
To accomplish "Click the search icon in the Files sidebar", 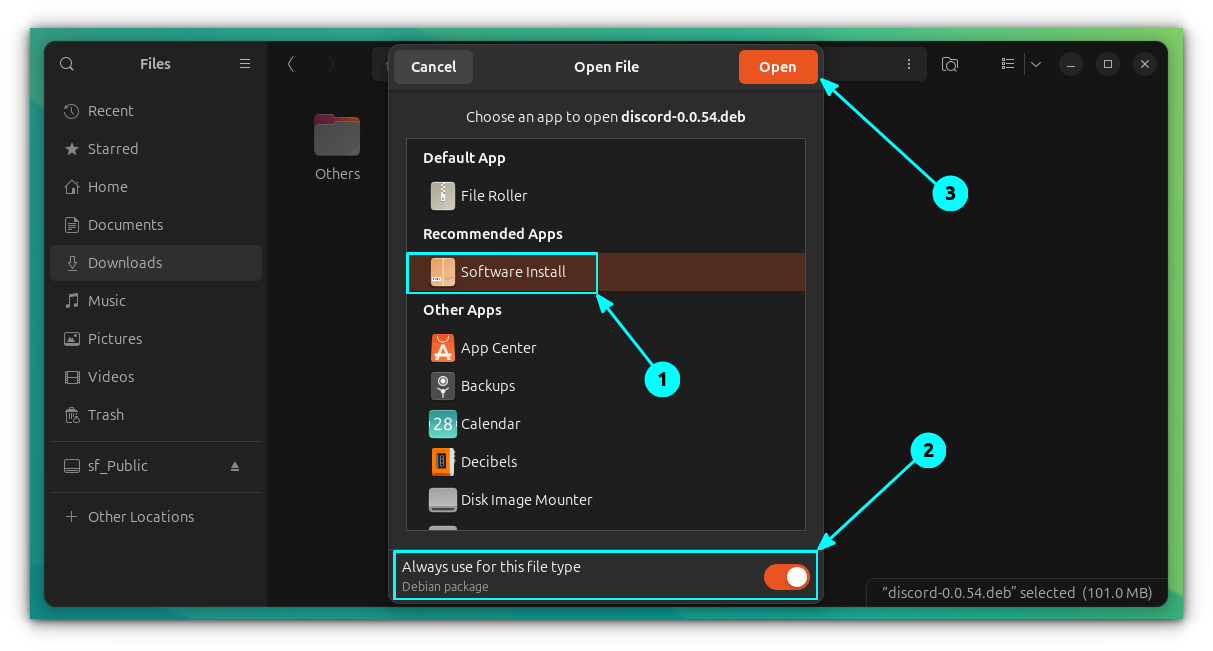I will pyautogui.click(x=66, y=63).
